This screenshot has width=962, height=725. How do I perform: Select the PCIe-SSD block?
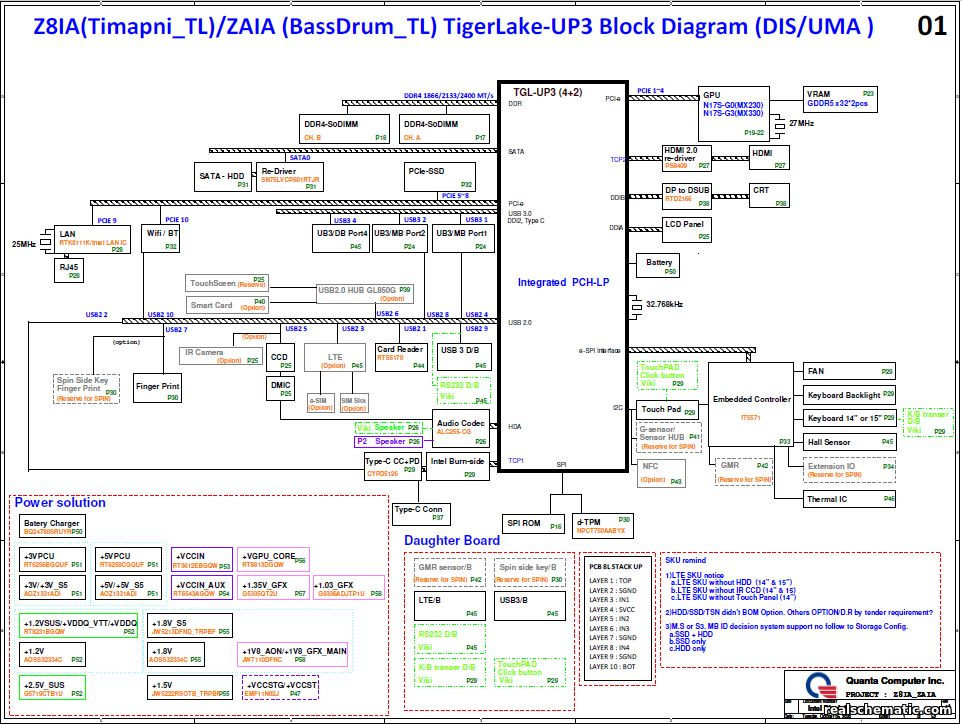440,177
